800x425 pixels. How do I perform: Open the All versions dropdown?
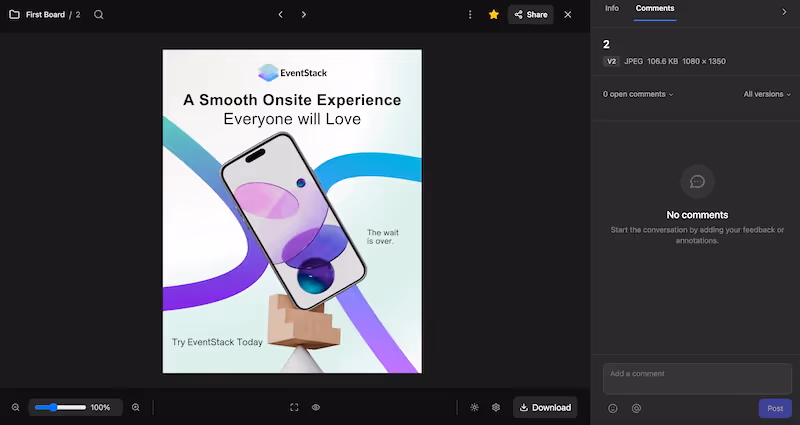(x=767, y=94)
